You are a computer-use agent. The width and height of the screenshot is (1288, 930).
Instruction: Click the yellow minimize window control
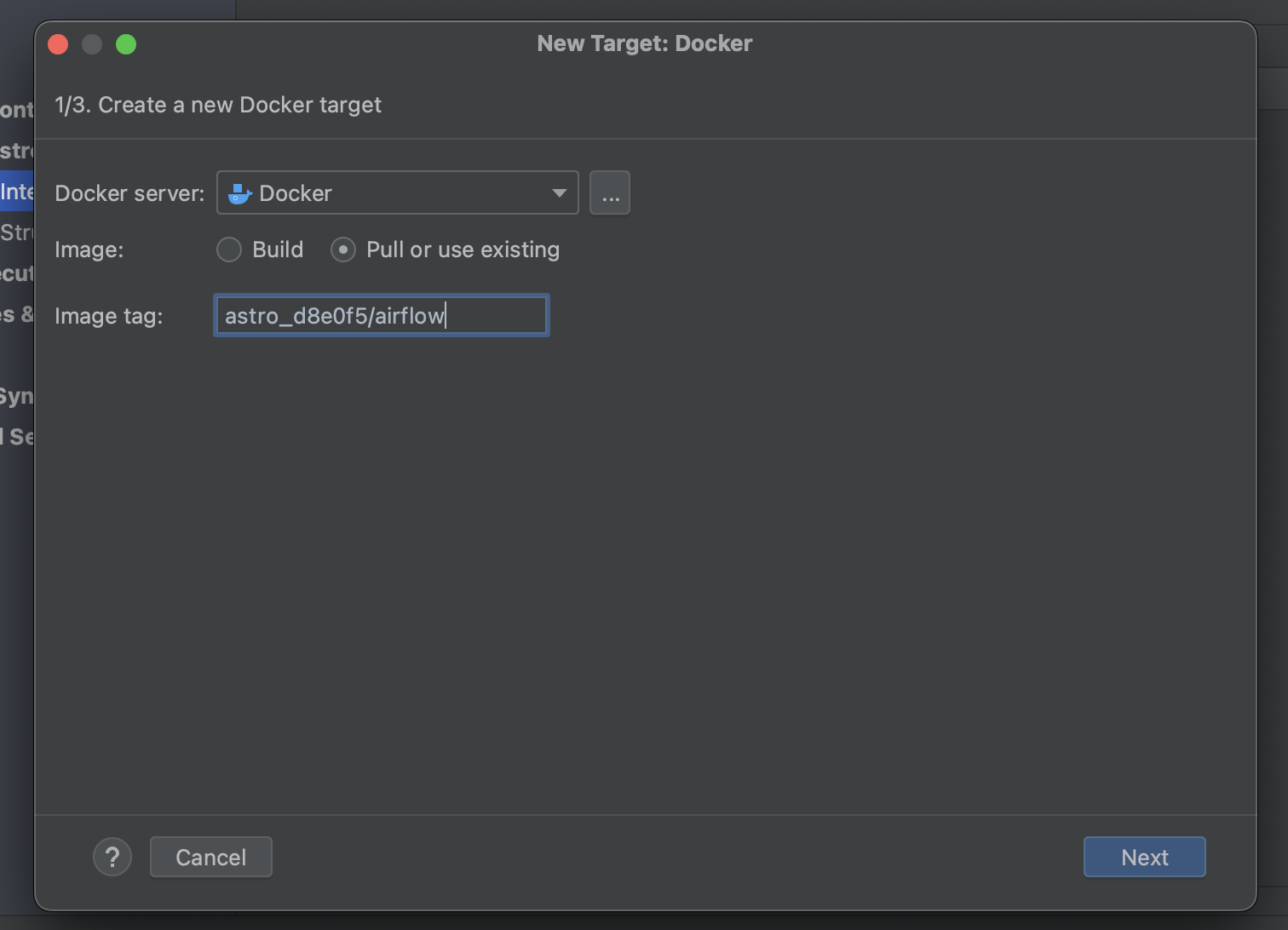(x=92, y=43)
